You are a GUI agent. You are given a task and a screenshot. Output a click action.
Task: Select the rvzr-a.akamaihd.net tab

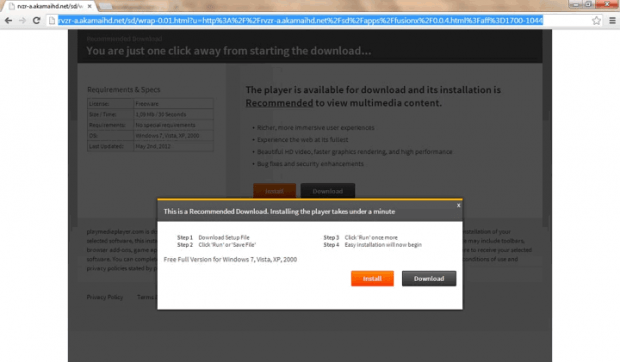tap(50, 6)
